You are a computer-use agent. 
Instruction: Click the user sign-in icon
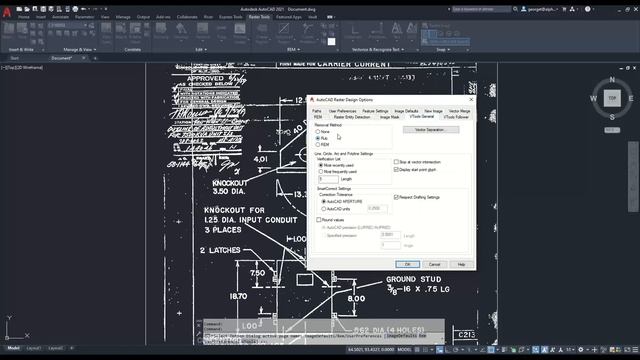point(523,9)
